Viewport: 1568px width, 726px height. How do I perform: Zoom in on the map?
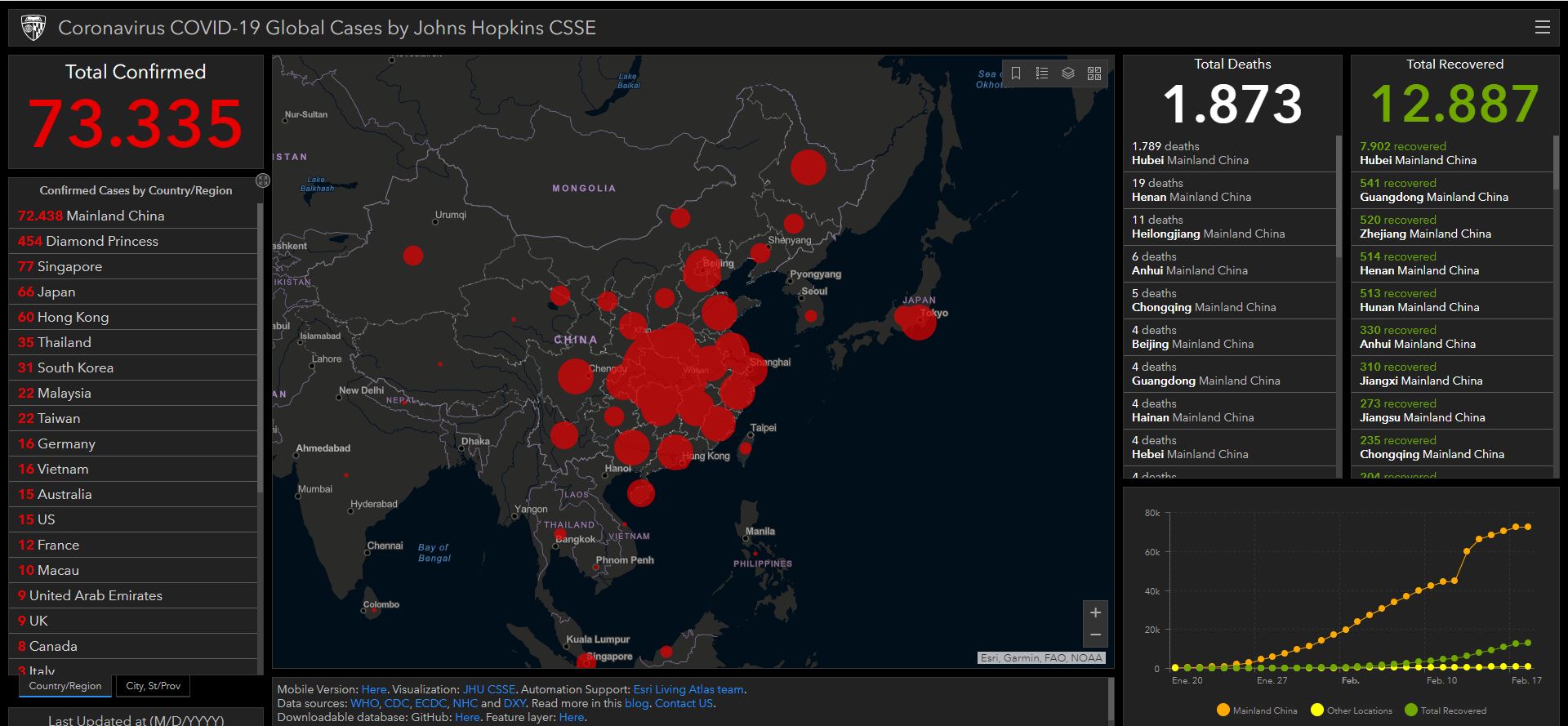[x=1095, y=612]
